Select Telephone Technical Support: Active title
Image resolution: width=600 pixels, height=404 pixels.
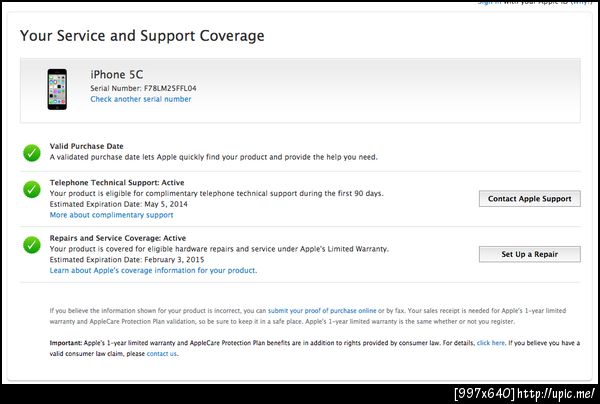tap(117, 182)
